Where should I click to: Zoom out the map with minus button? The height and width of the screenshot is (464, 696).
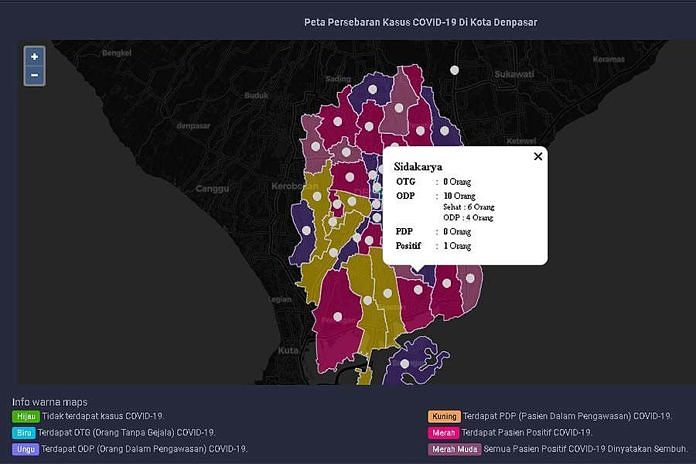[34, 75]
